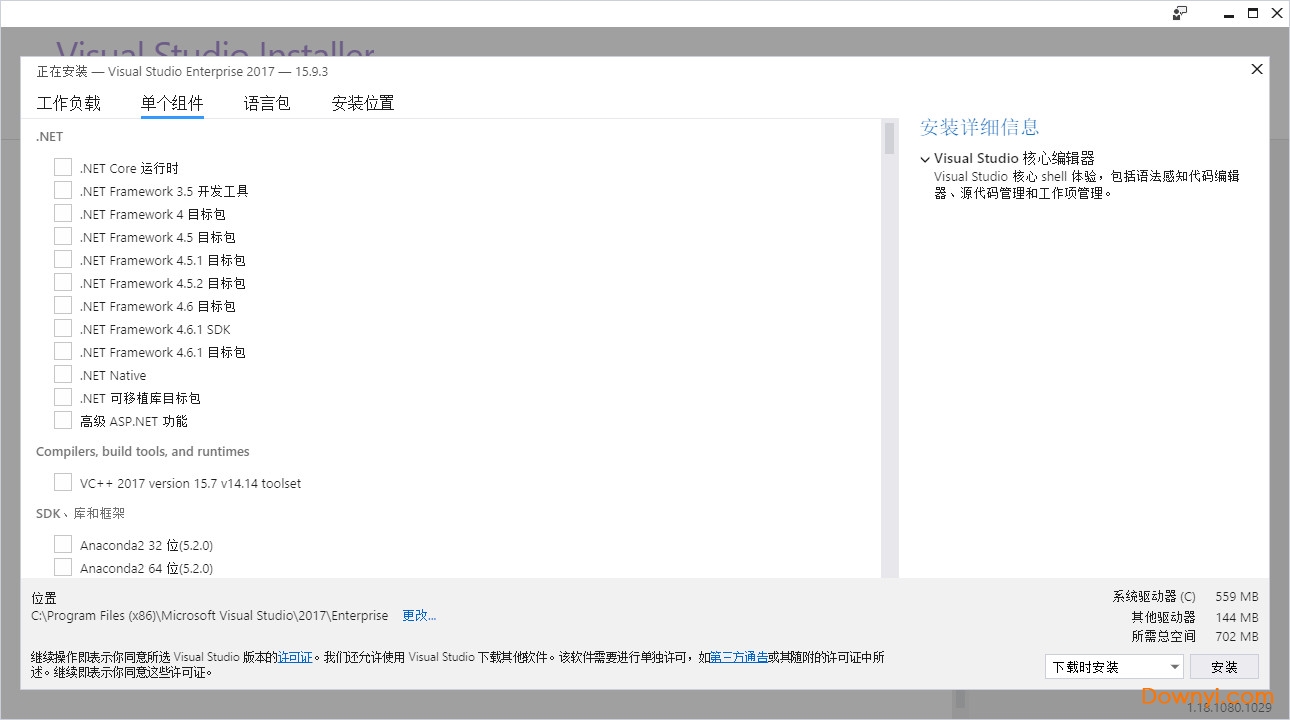This screenshot has height=720, width=1290.
Task: Check the .NET Core 运行时 checkbox
Action: (x=63, y=167)
